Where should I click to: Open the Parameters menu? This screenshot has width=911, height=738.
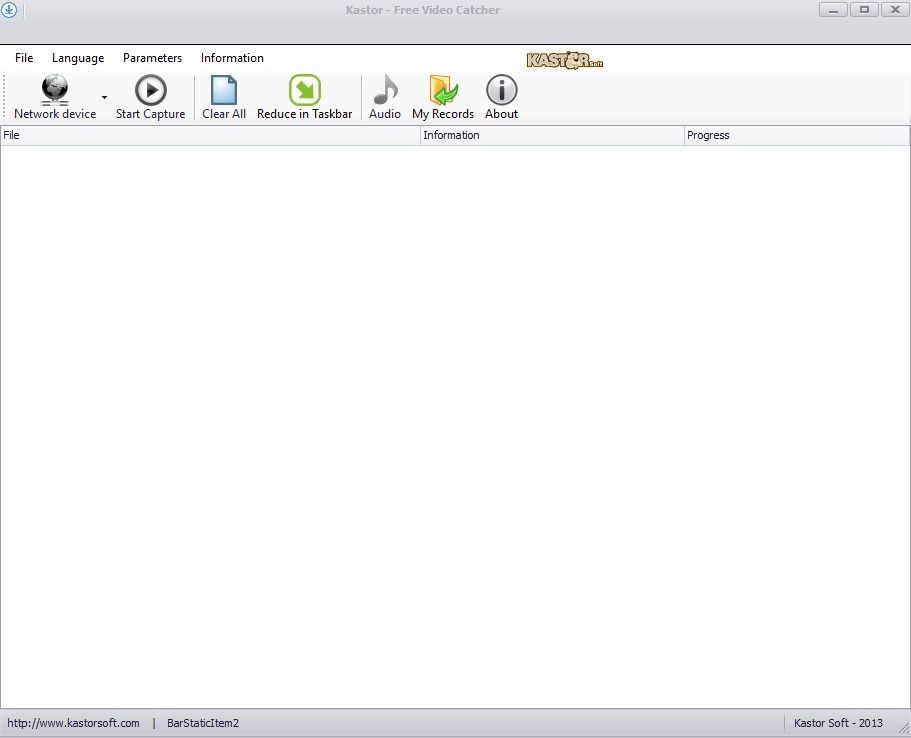[x=152, y=58]
